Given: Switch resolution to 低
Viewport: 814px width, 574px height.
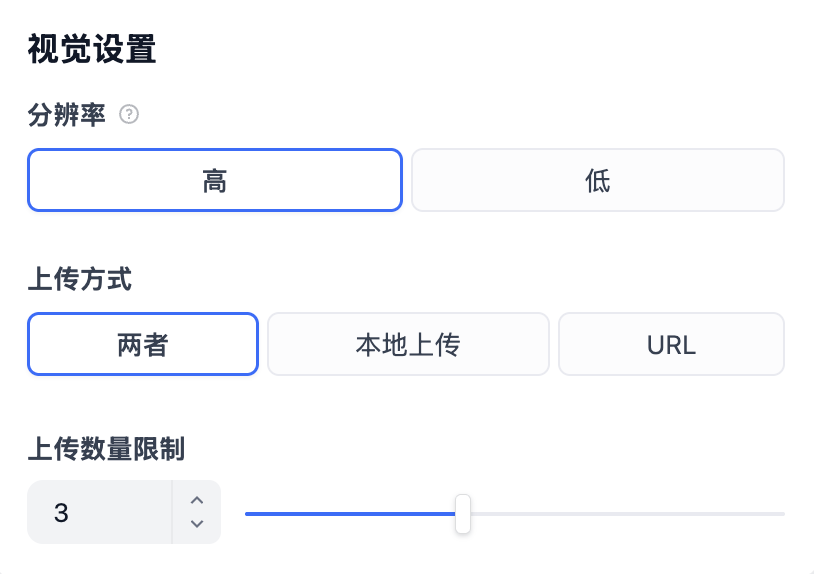Looking at the screenshot, I should pos(598,180).
